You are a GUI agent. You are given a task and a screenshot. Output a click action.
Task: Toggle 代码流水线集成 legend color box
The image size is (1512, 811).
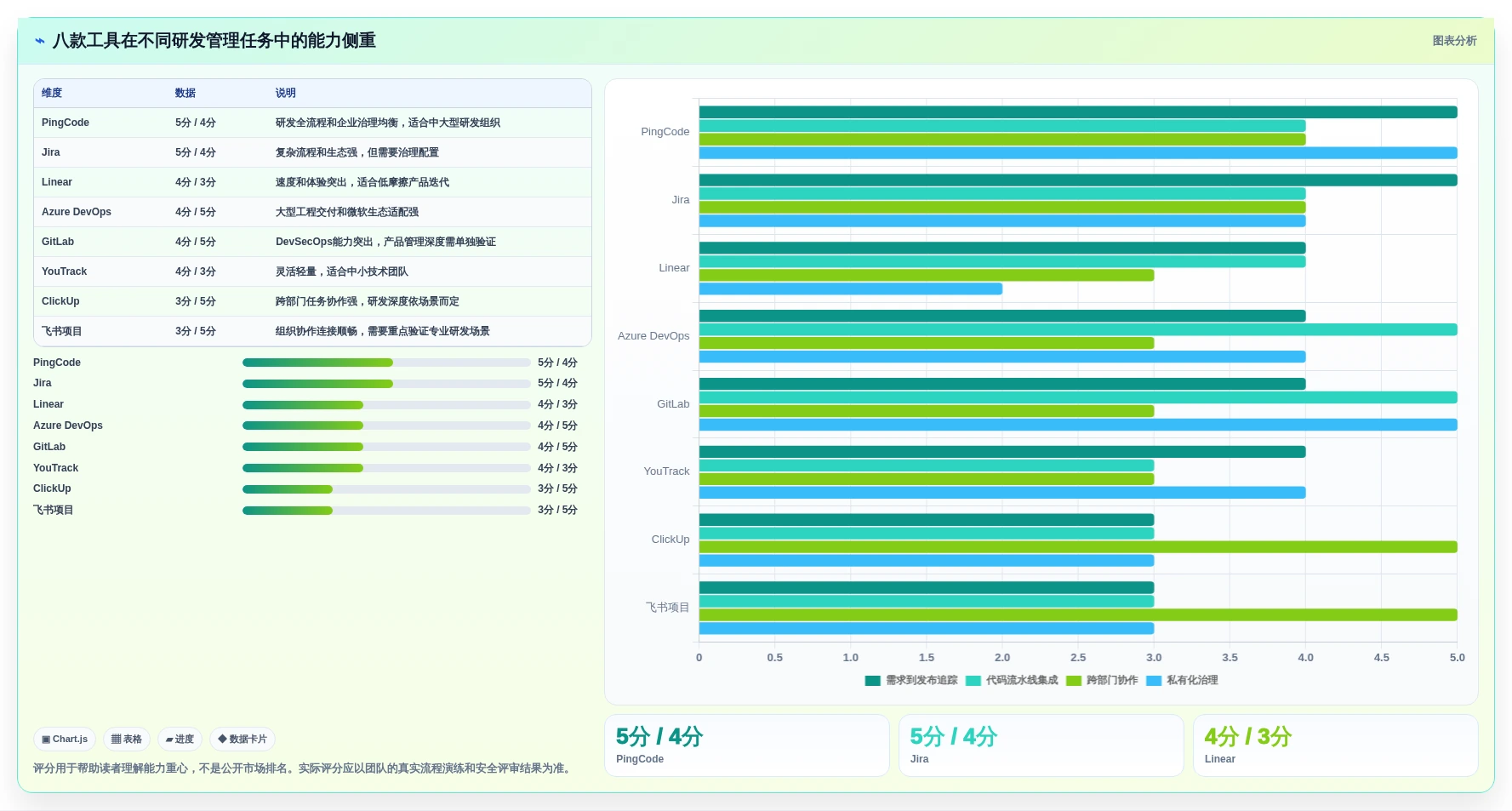[973, 681]
